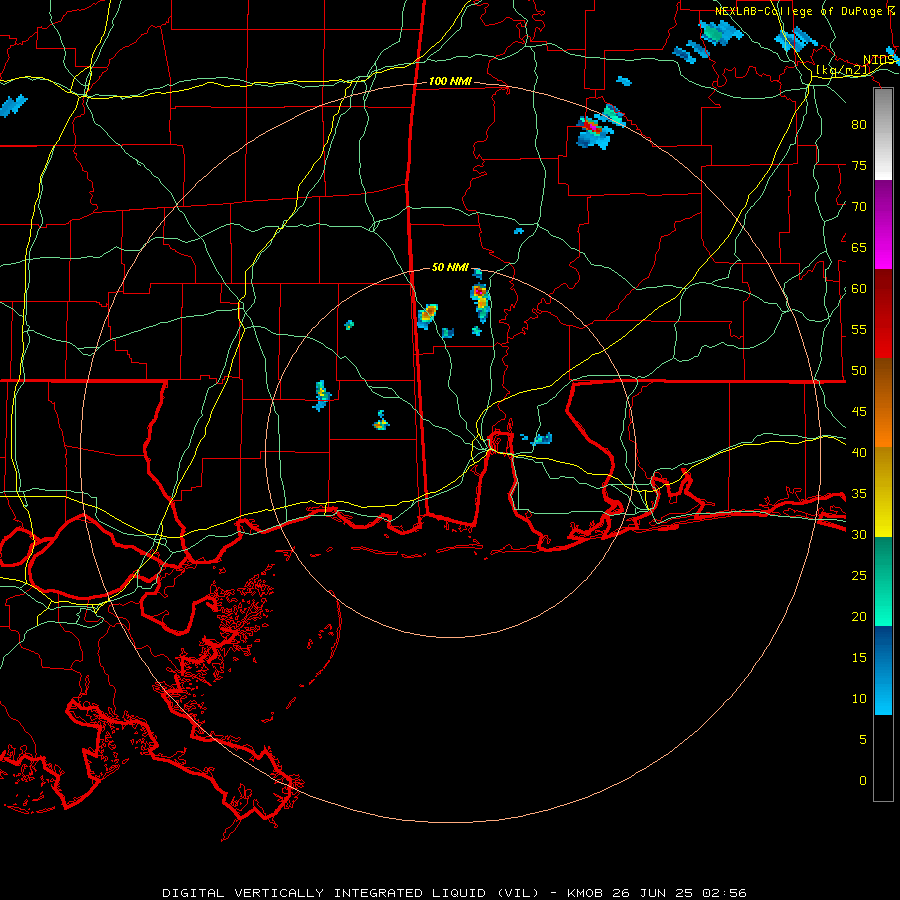Click the legend value 60
The image size is (900, 900).
pos(859,289)
